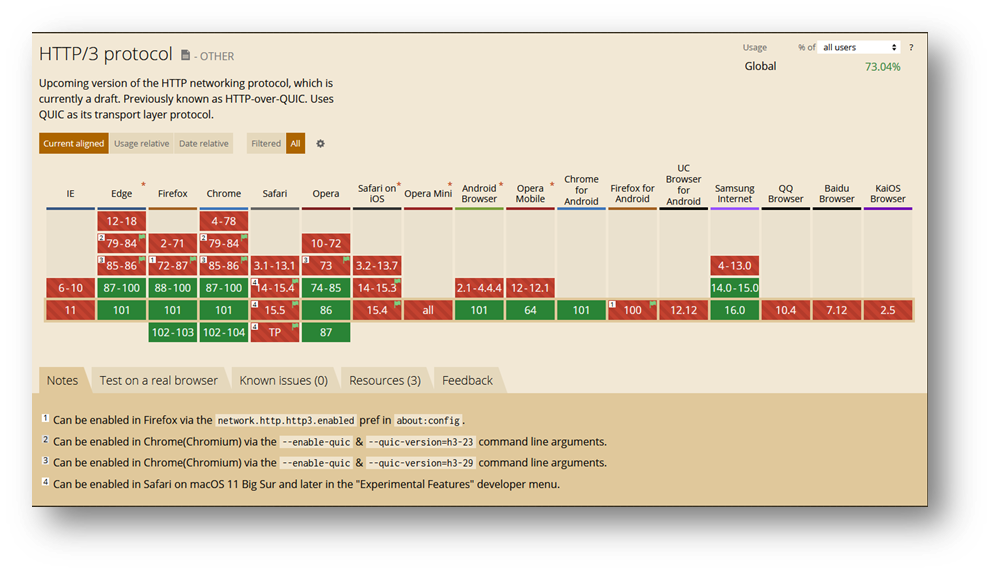Click the QQ Browser column header

[785, 193]
